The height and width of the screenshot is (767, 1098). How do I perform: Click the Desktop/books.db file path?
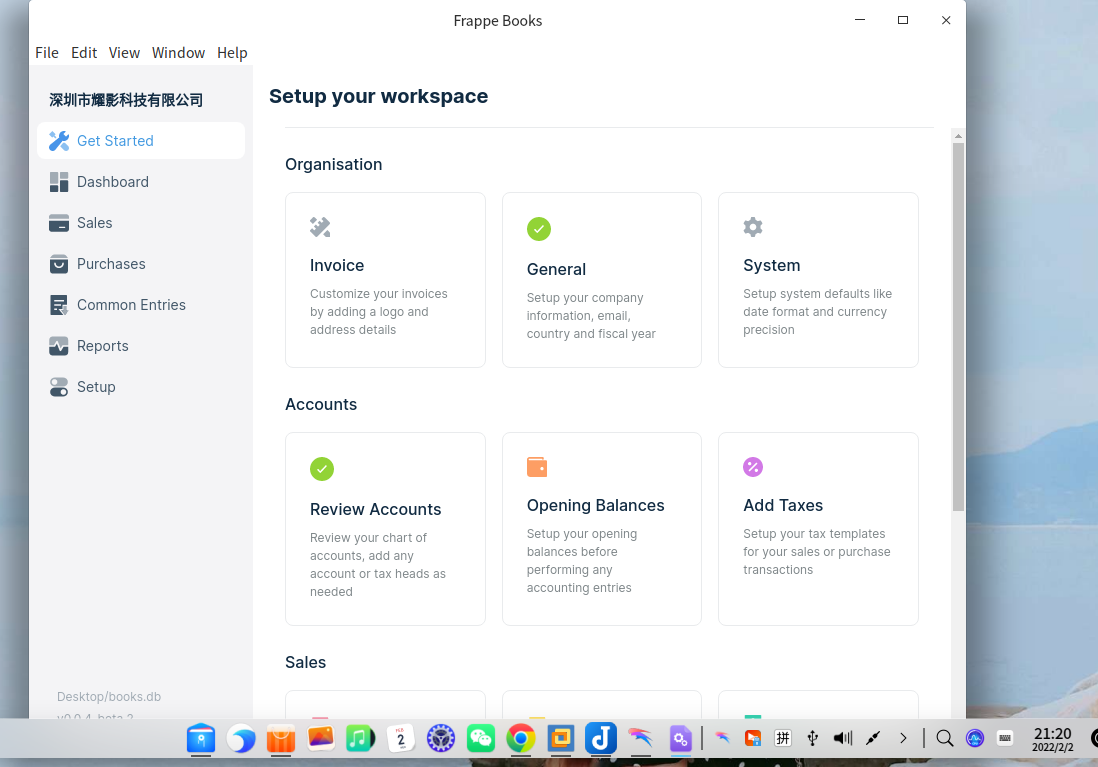[109, 697]
